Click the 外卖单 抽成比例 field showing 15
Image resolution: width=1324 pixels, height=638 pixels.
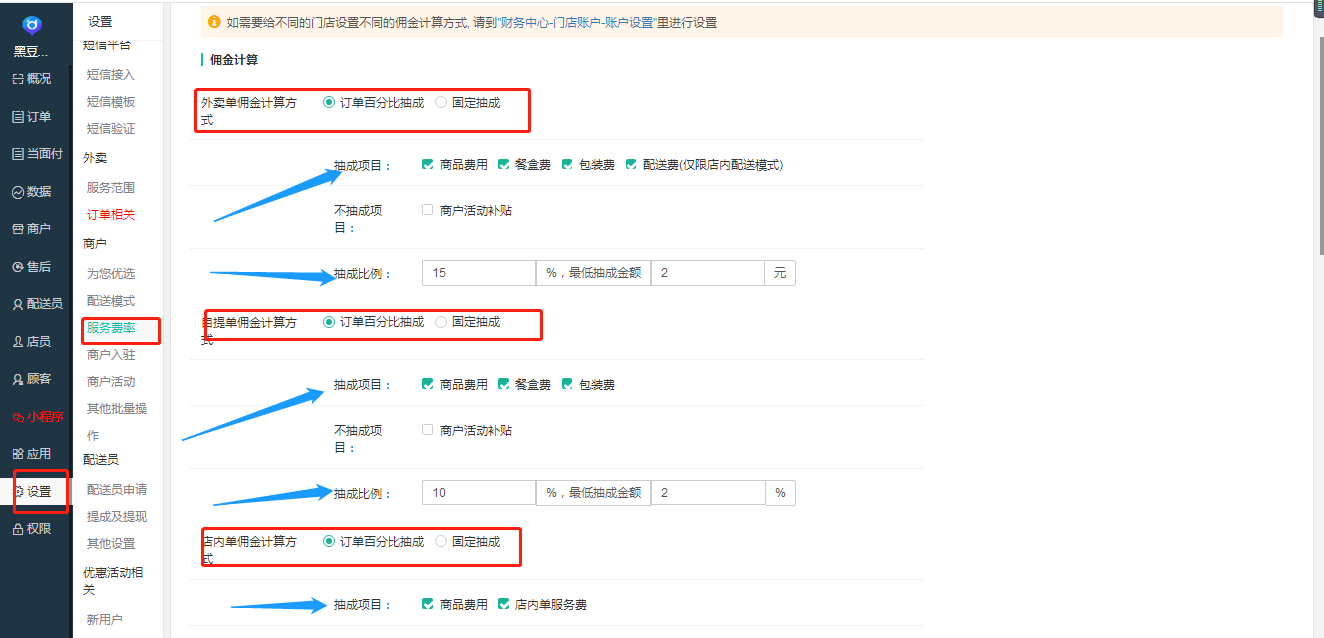click(479, 273)
